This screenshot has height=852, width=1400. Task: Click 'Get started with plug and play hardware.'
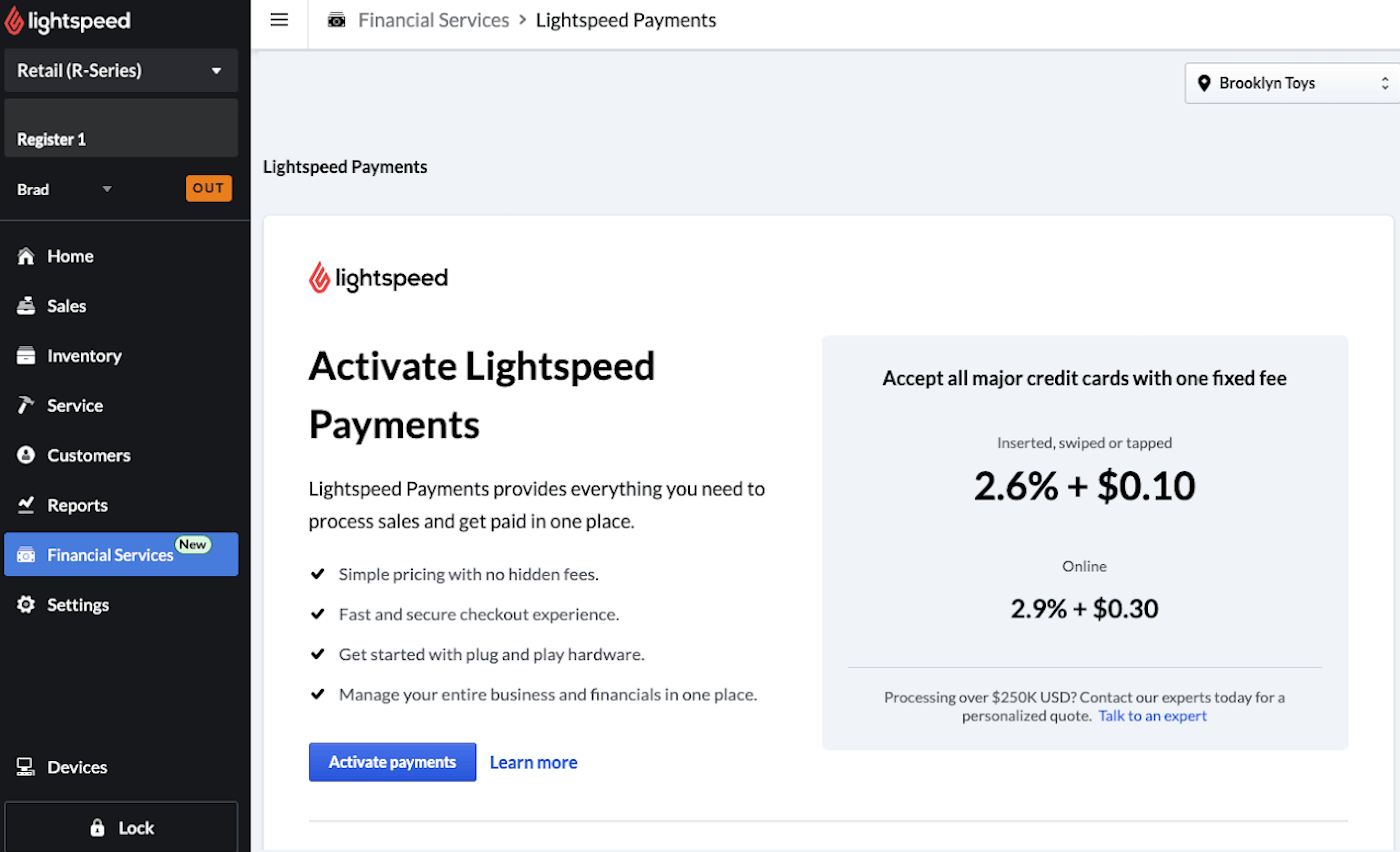click(492, 654)
